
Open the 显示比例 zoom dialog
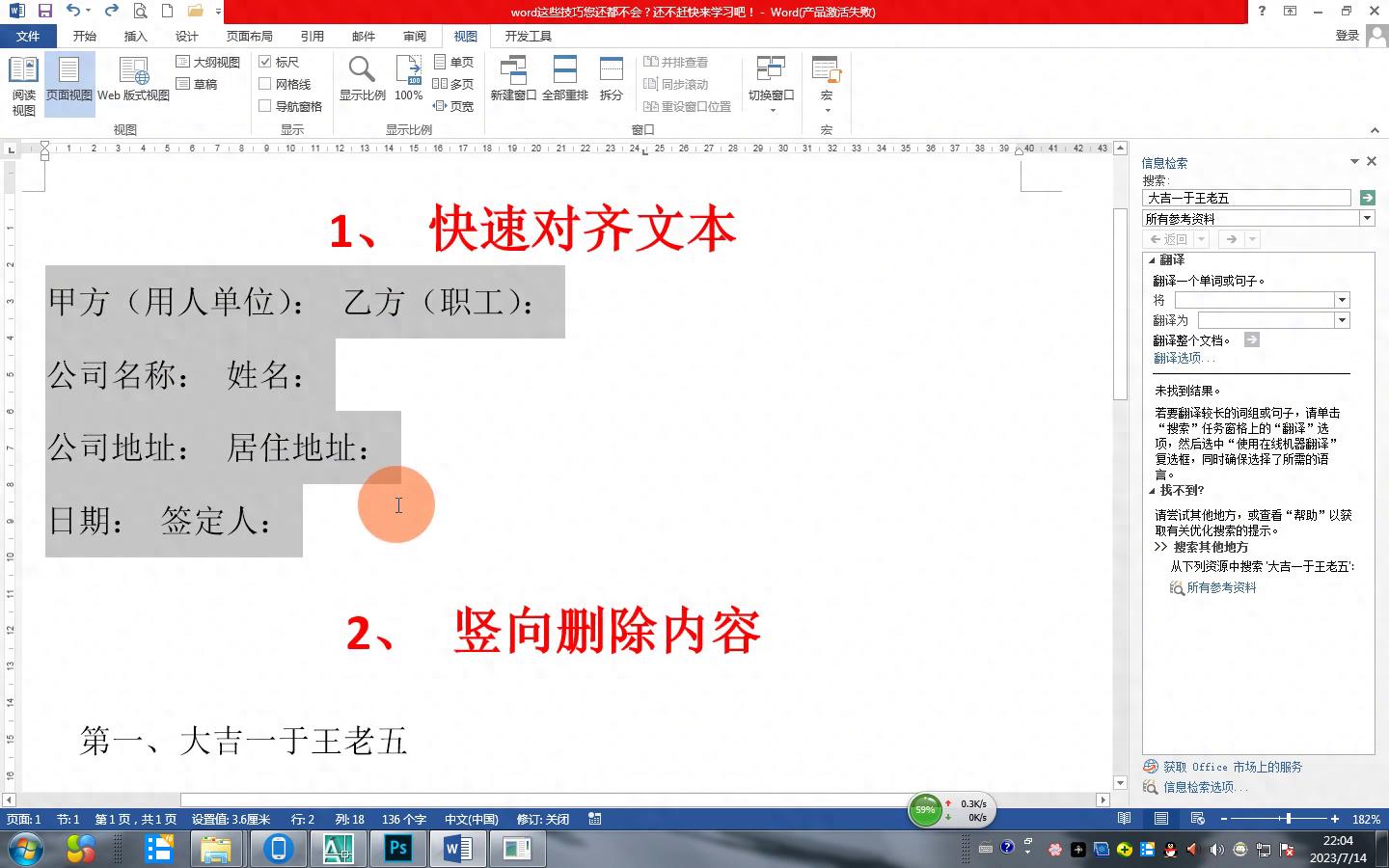pyautogui.click(x=362, y=79)
